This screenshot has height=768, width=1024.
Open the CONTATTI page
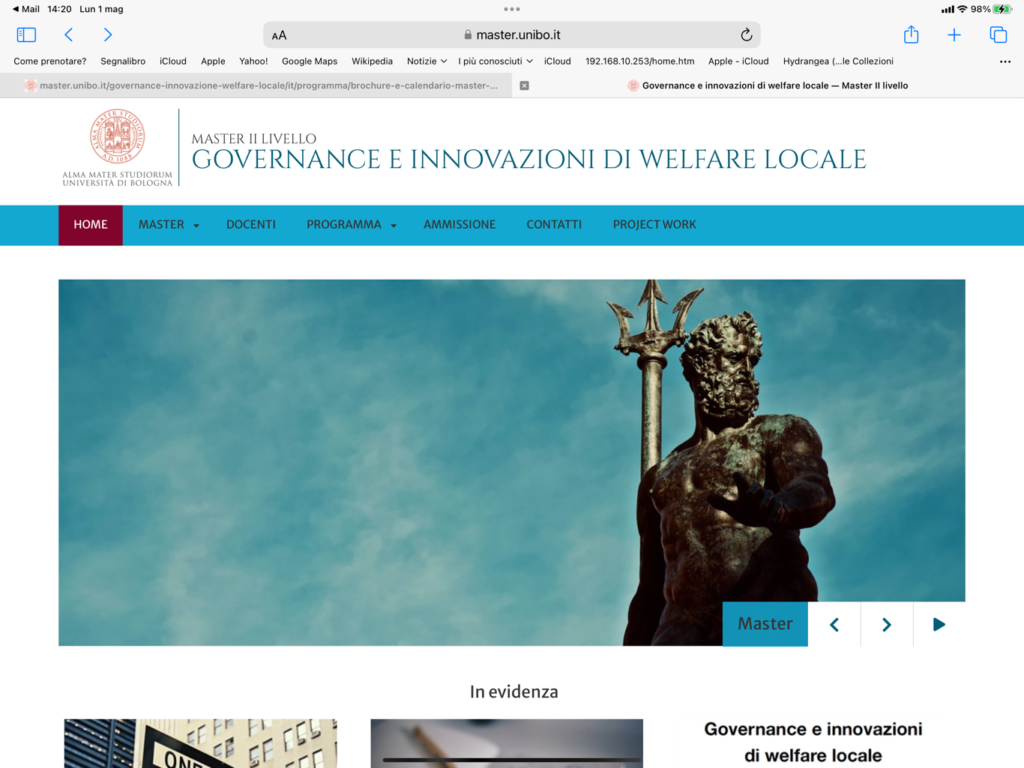[x=554, y=225]
